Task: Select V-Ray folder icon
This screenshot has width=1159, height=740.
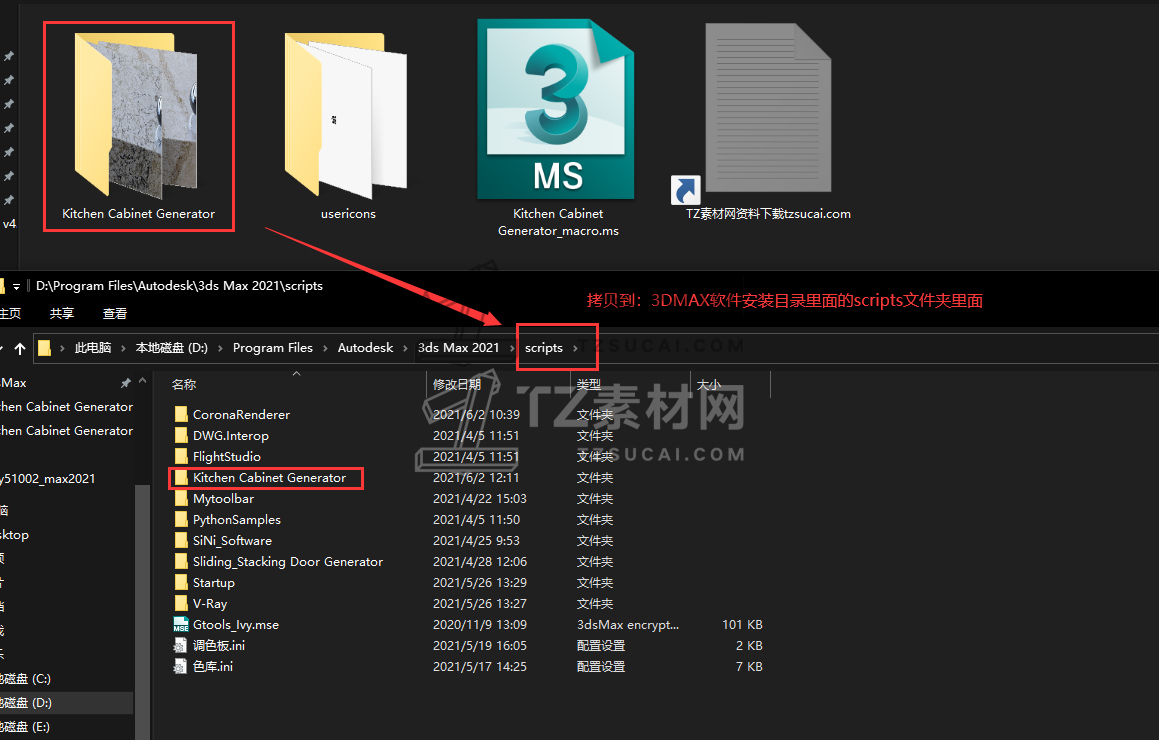Action: [x=181, y=603]
